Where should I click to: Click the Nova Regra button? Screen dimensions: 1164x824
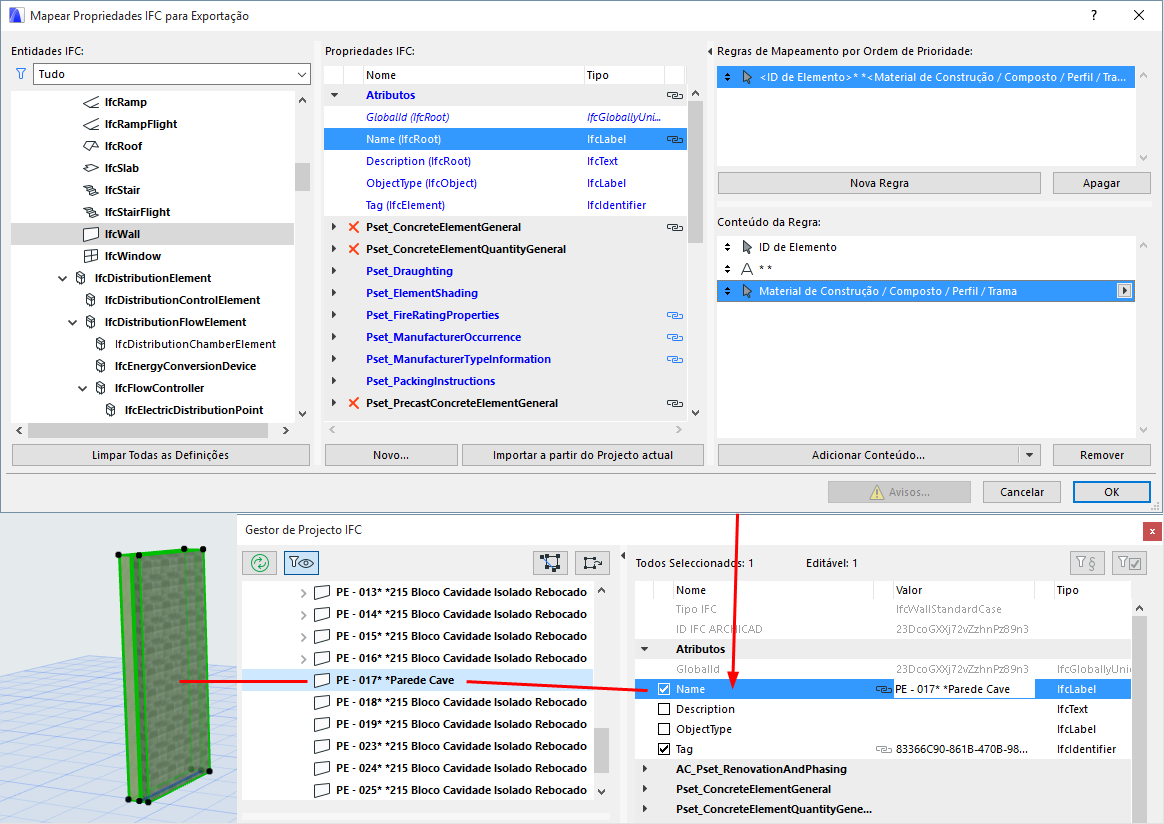[879, 183]
